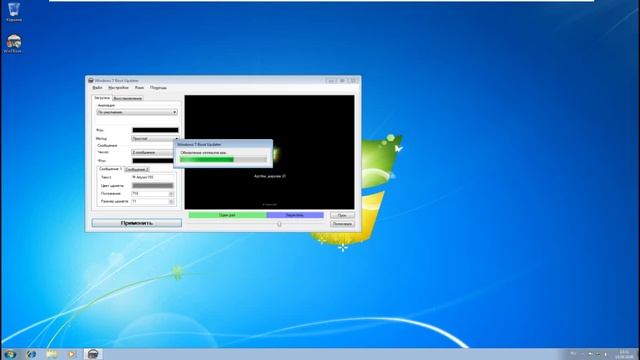
Task: Expand the Число messages dropdown
Action: (152, 152)
